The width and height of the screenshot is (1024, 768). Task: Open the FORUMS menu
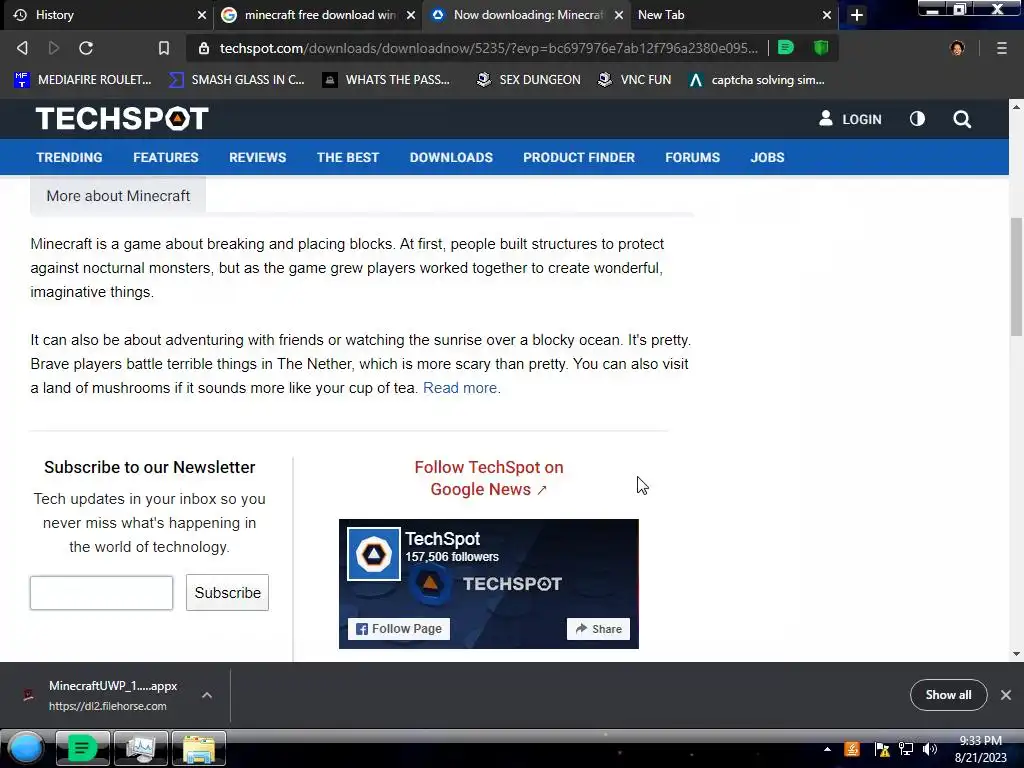692,157
